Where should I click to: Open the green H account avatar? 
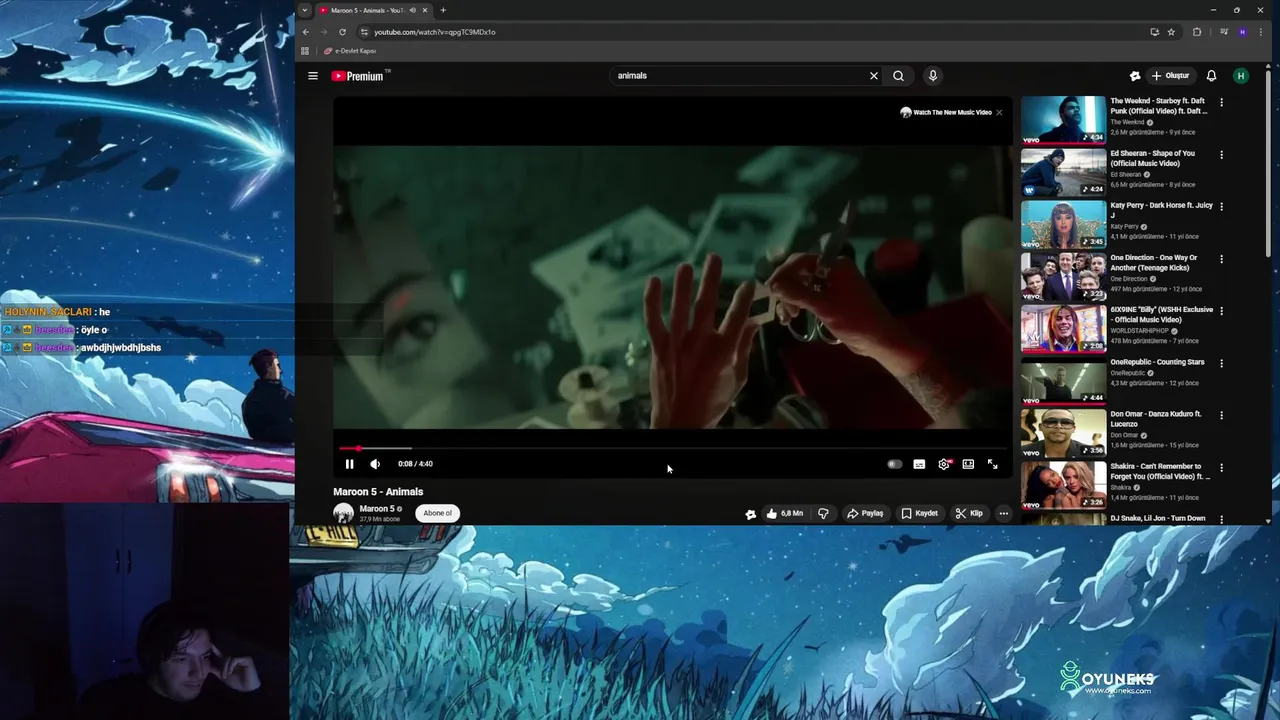click(1241, 76)
